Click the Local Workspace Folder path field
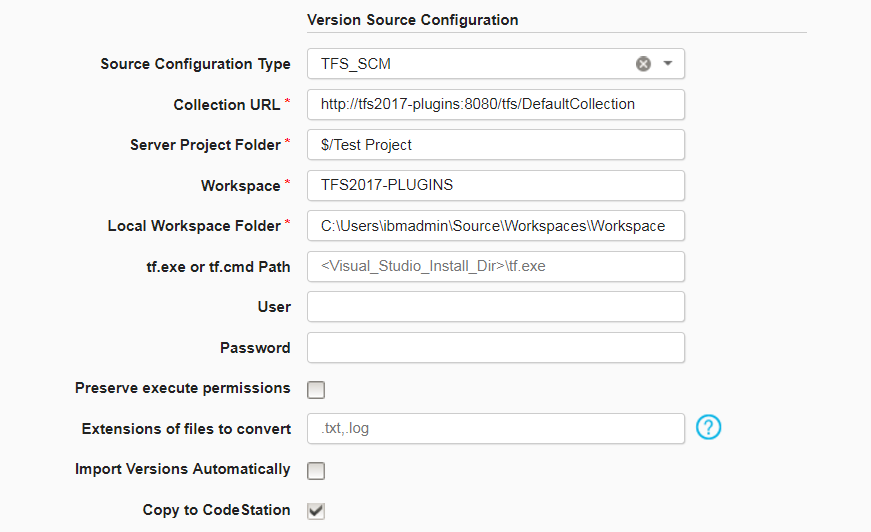Viewport: 871px width, 532px height. [495, 226]
